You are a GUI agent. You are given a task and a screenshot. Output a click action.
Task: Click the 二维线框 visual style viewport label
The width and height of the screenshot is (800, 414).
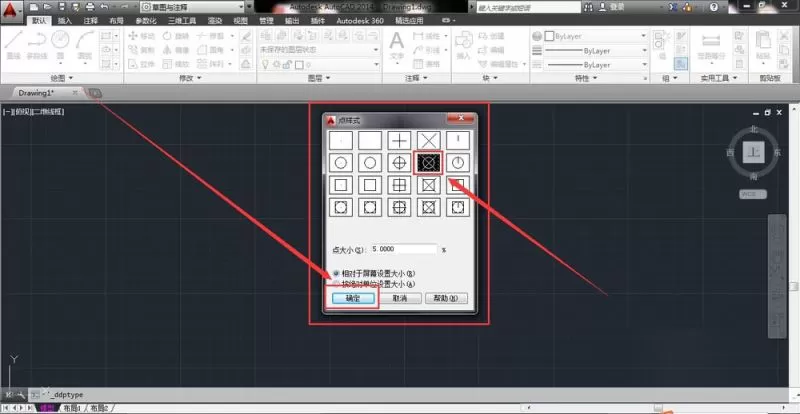pos(48,112)
